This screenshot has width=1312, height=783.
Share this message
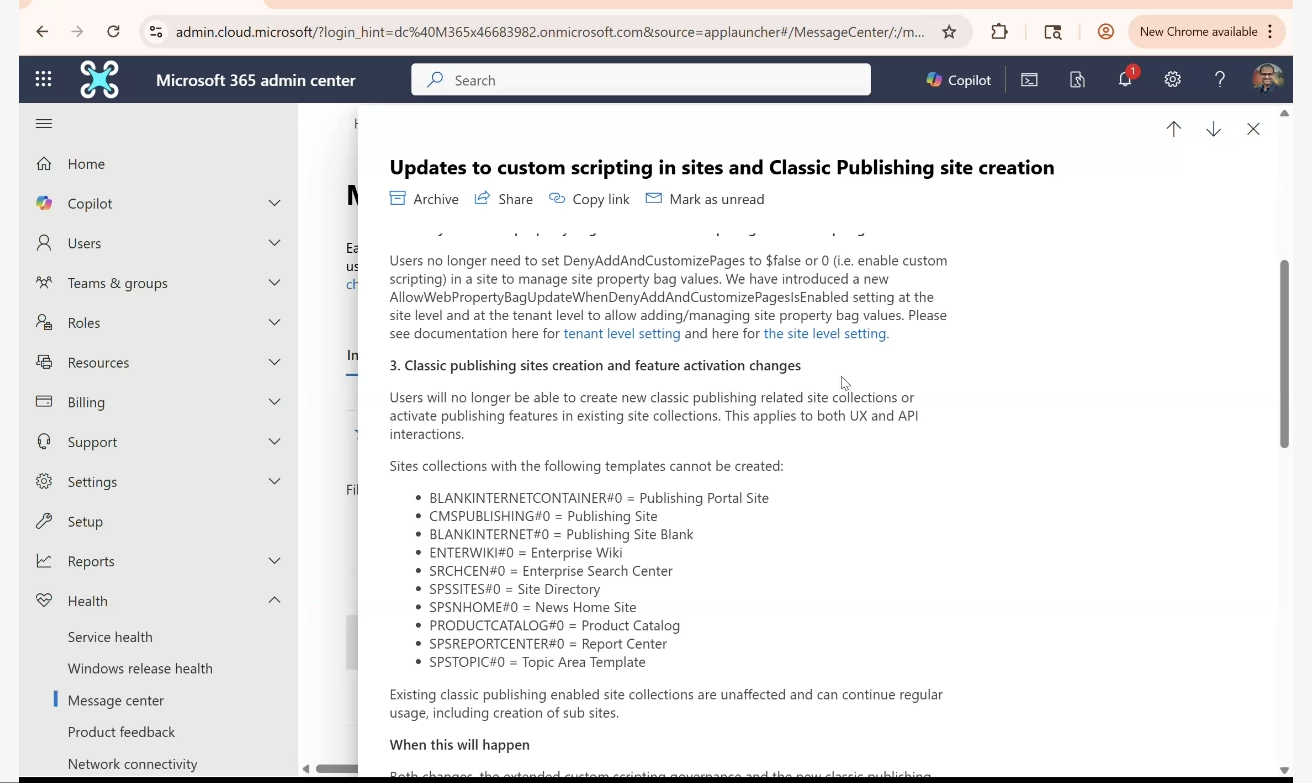pos(504,199)
